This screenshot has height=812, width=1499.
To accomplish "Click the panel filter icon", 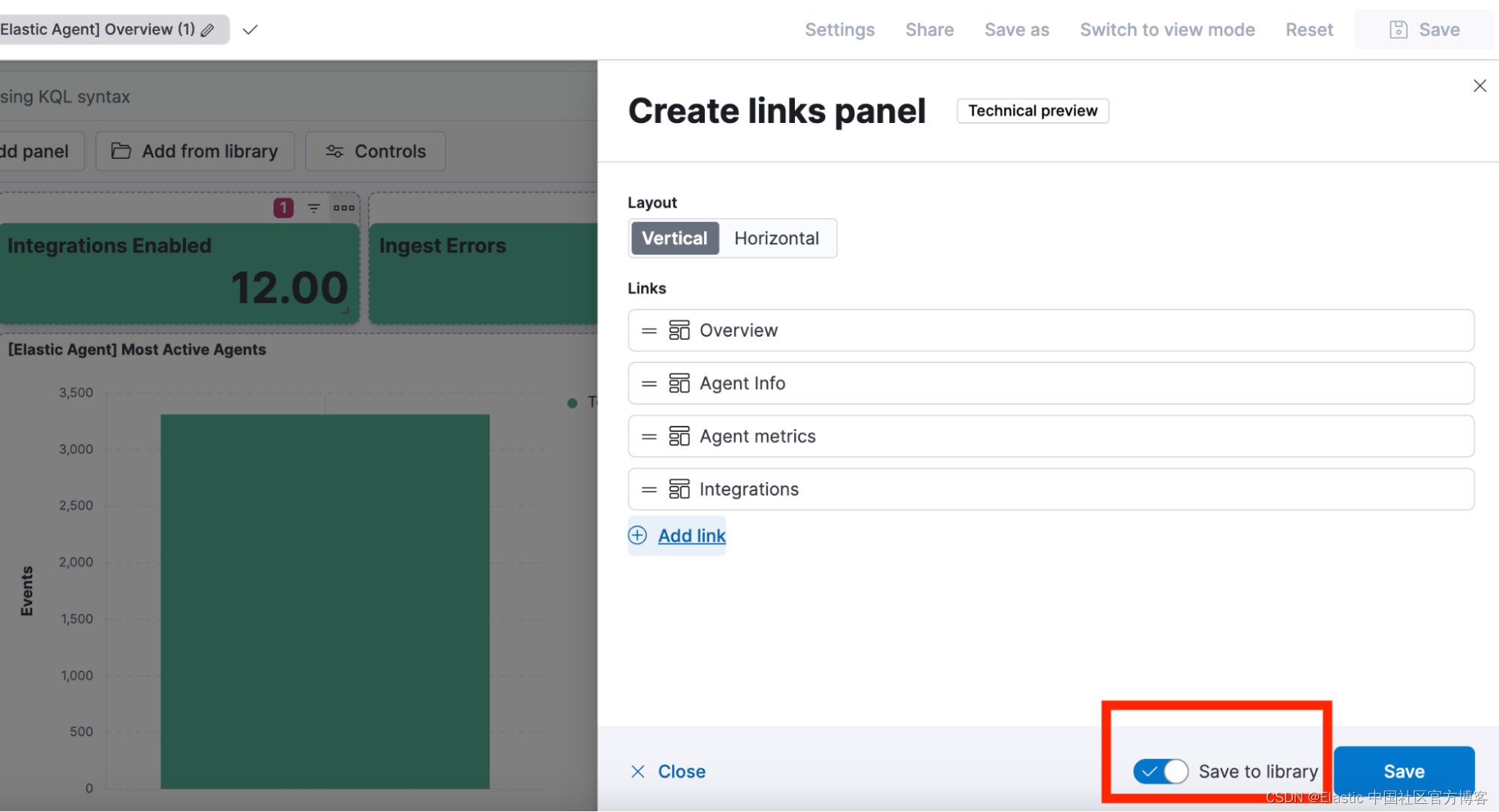I will 313,208.
